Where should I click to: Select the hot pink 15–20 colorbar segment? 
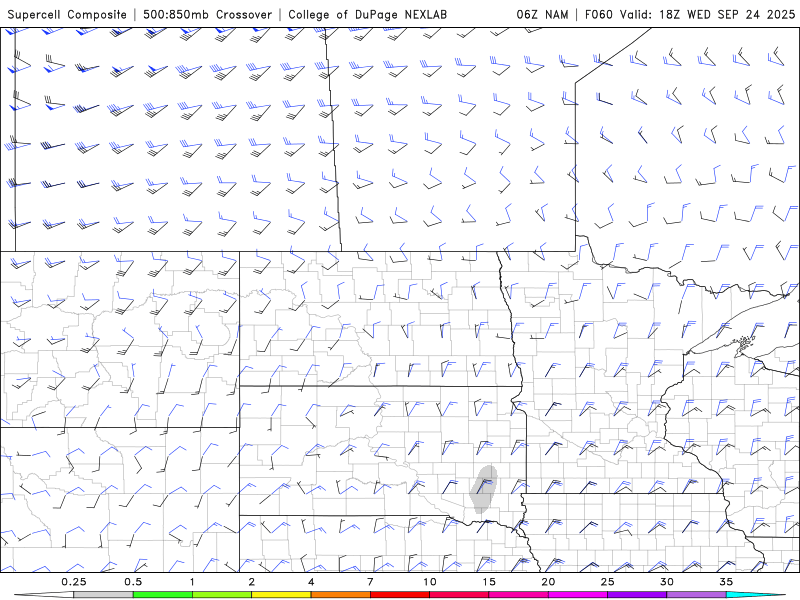pyautogui.click(x=518, y=595)
